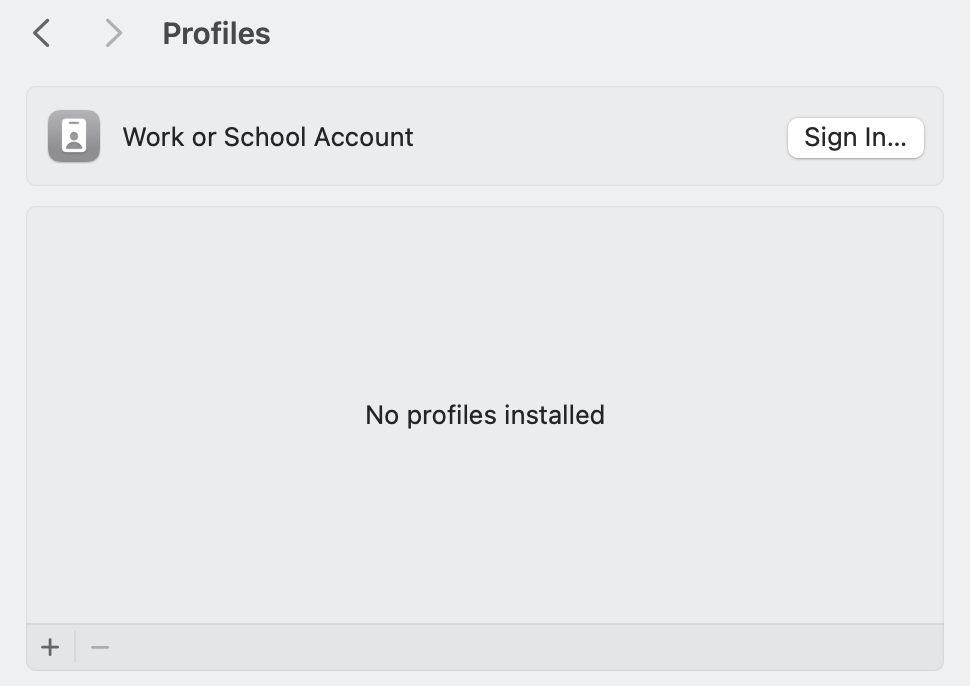
Task: Click the No profiles installed message
Action: (x=485, y=415)
